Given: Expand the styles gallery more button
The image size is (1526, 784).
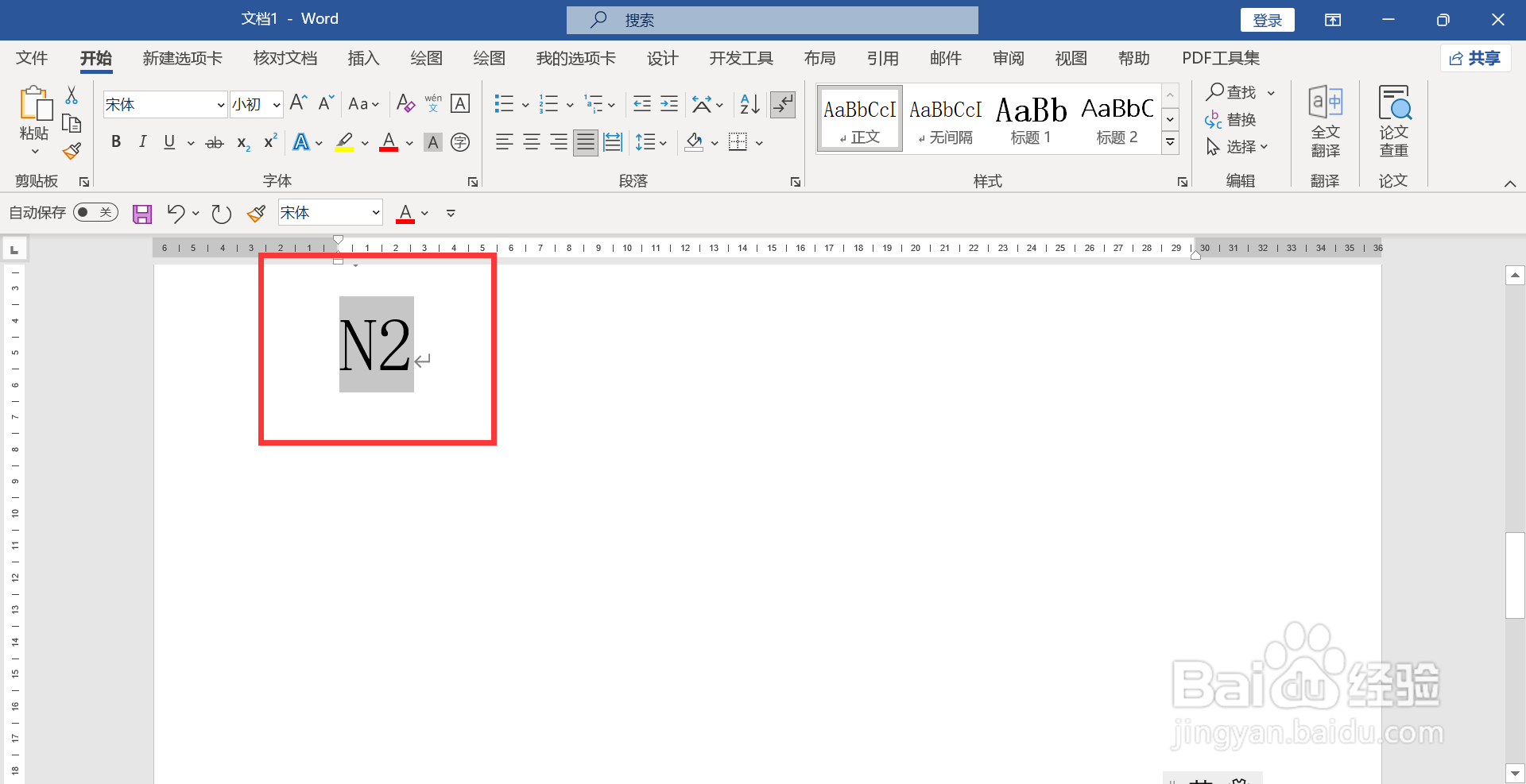Looking at the screenshot, I should point(1170,143).
